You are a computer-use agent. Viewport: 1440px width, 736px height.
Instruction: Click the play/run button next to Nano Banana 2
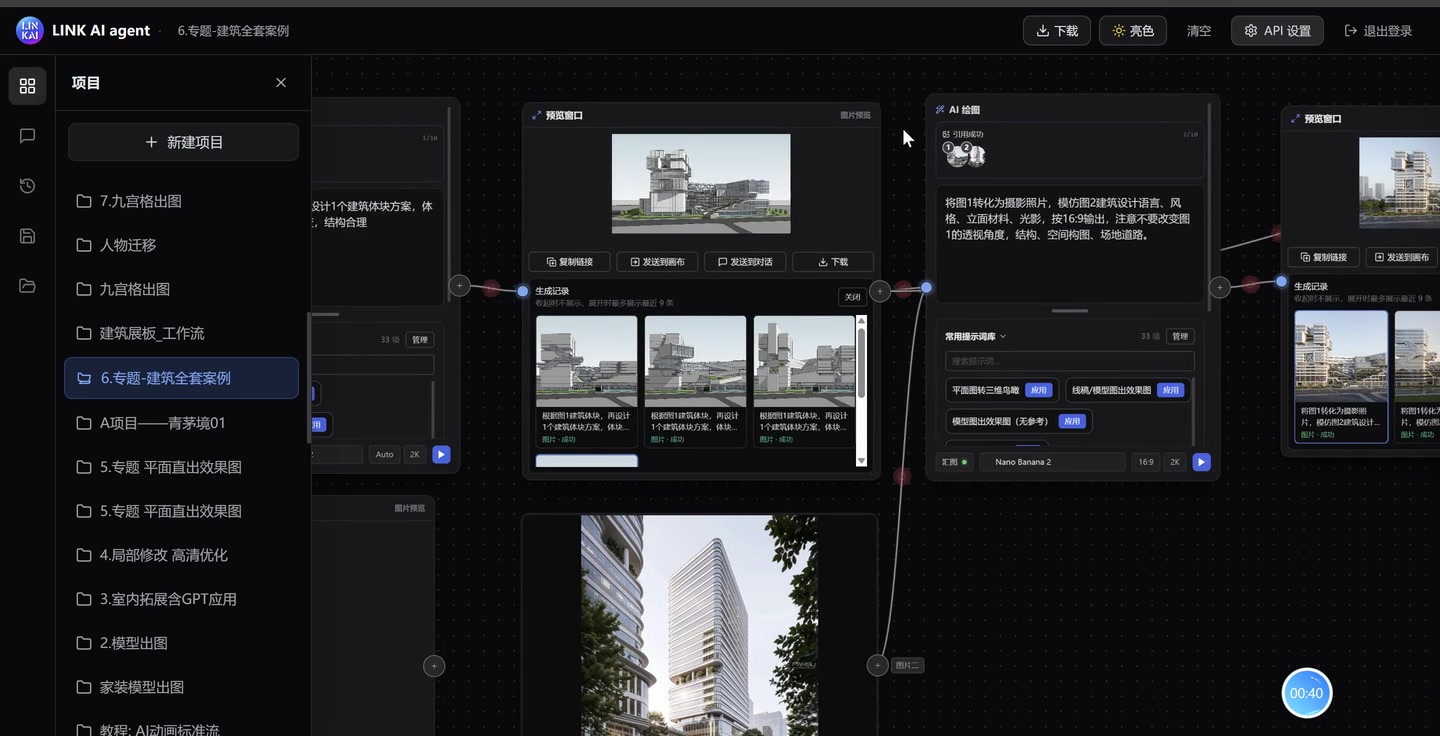[x=1202, y=462]
